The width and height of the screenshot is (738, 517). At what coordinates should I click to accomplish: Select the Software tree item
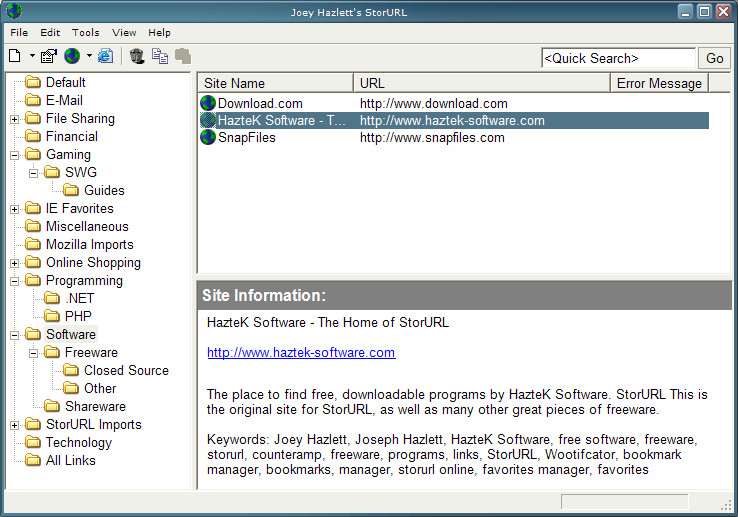tap(71, 334)
